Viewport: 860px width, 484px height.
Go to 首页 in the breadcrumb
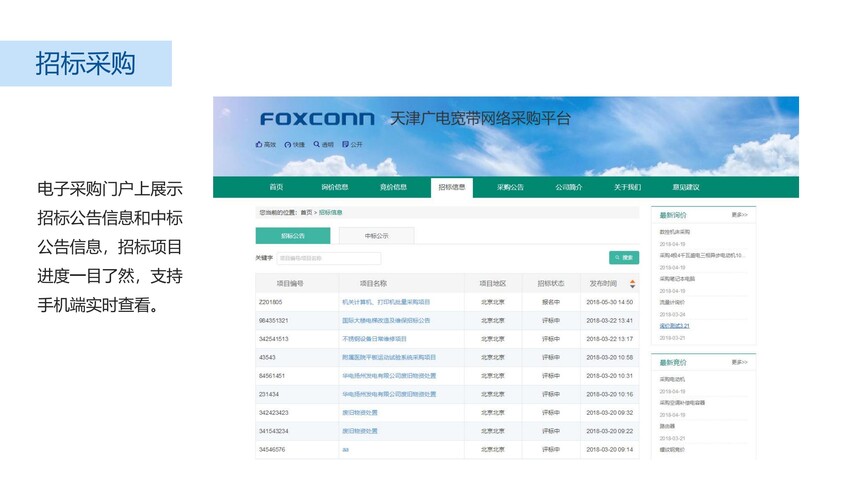tap(306, 212)
